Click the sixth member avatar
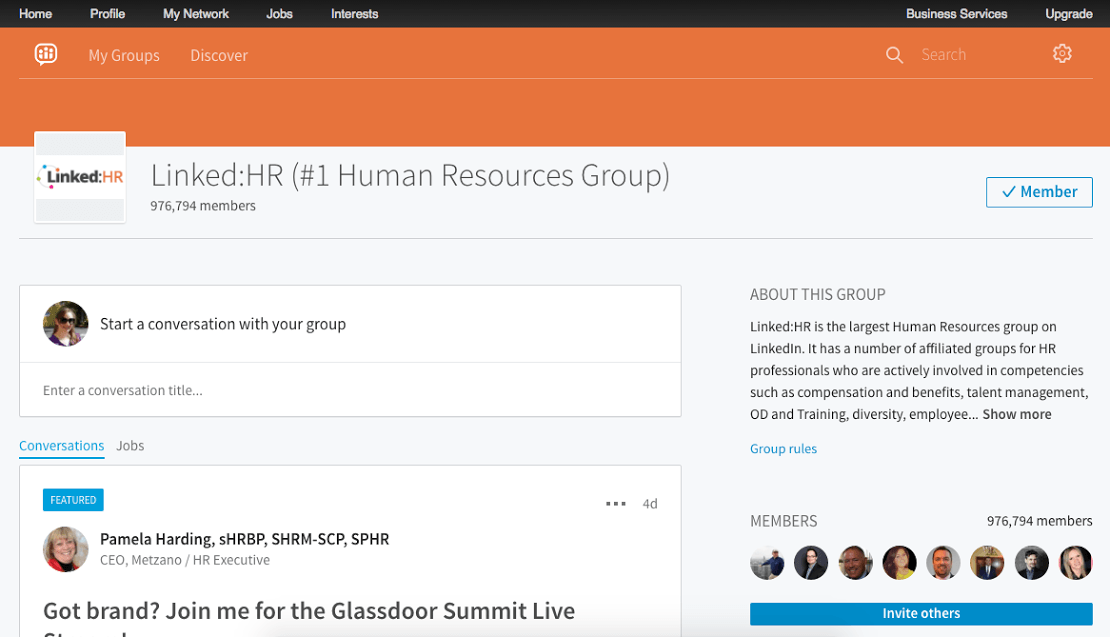 click(987, 563)
